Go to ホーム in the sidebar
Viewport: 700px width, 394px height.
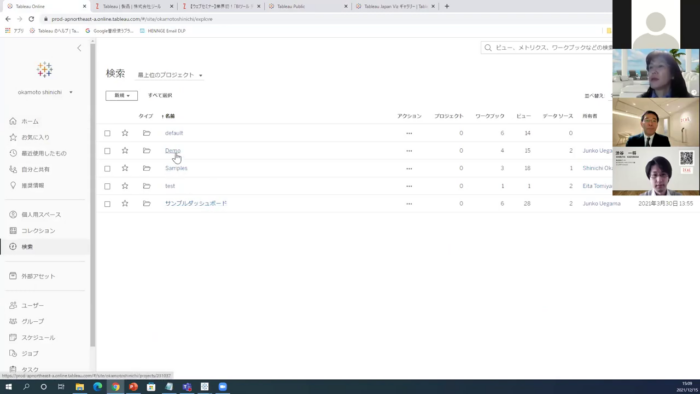[30, 121]
